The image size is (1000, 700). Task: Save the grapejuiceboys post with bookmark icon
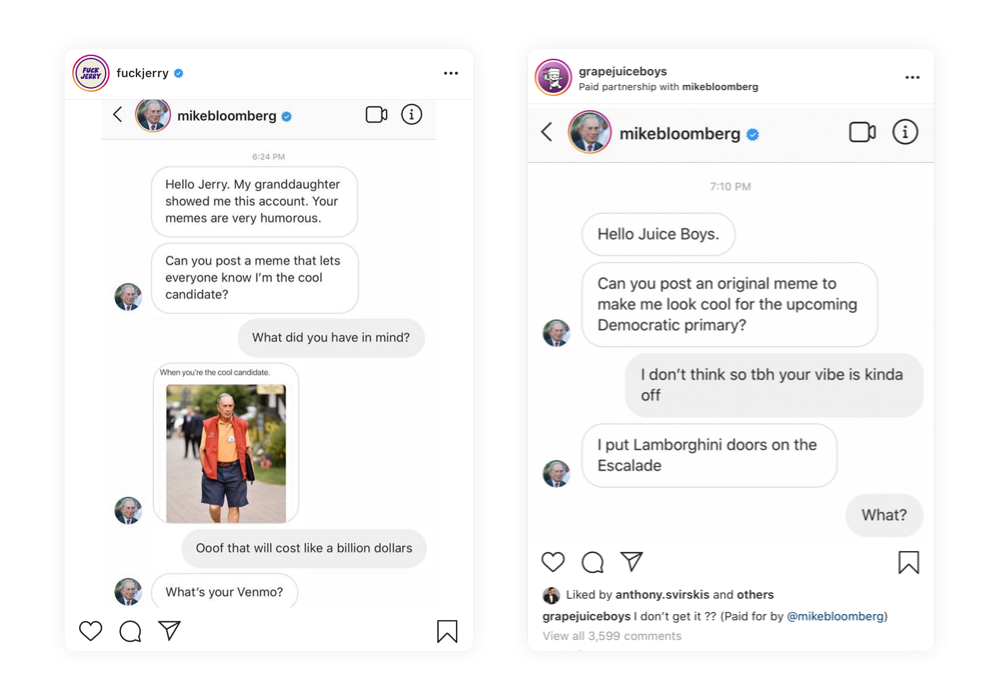pyautogui.click(x=908, y=562)
